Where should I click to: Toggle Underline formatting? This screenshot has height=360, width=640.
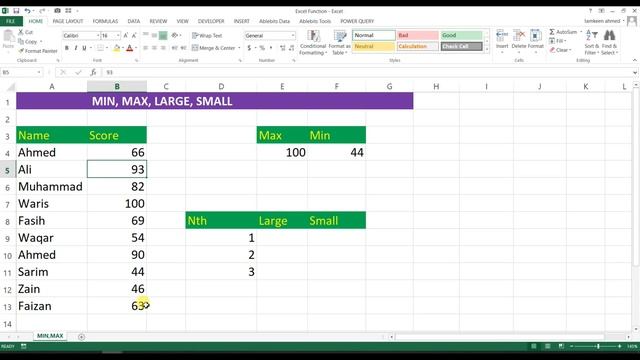[x=84, y=48]
